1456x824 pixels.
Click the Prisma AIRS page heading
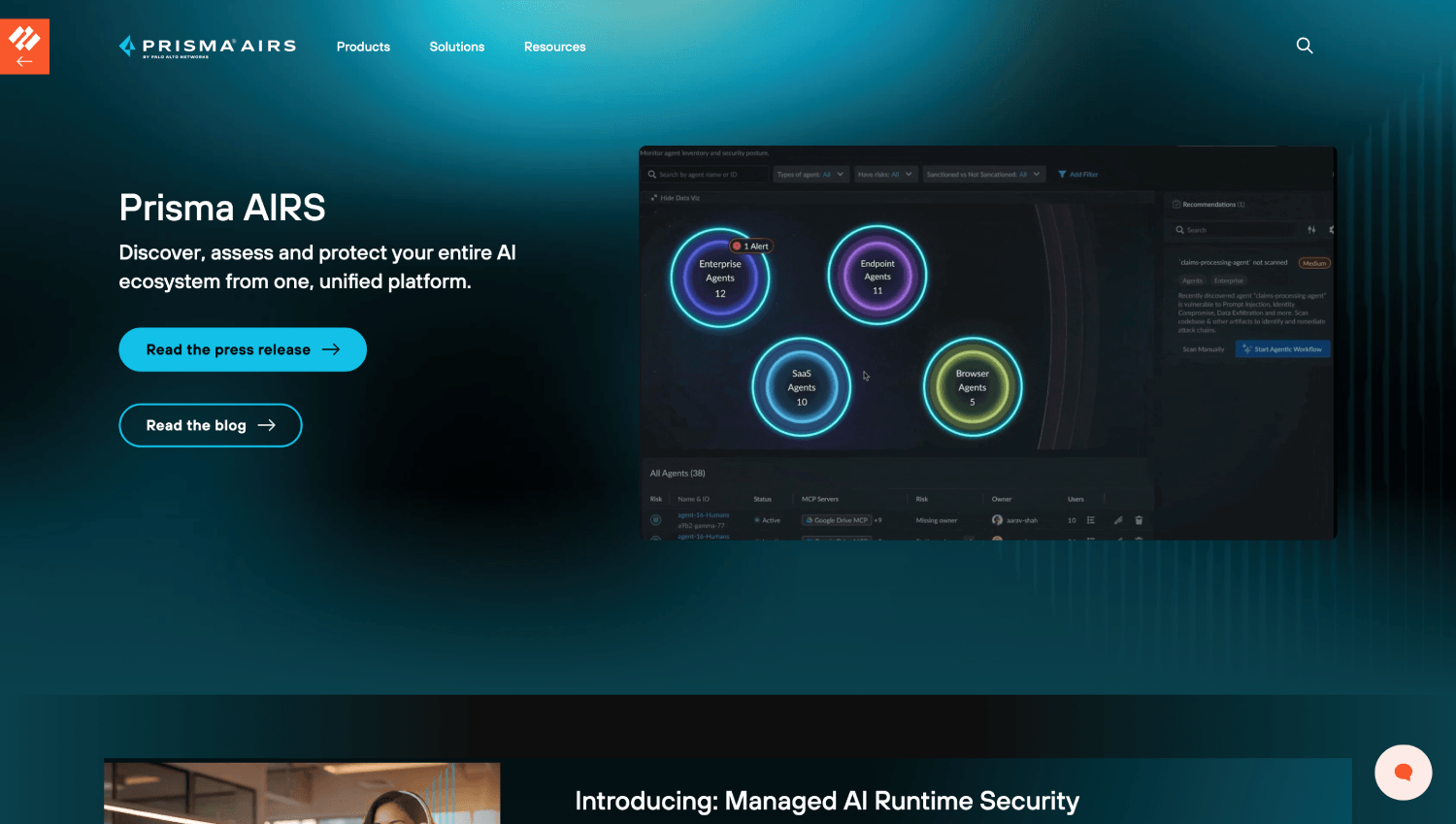222,208
